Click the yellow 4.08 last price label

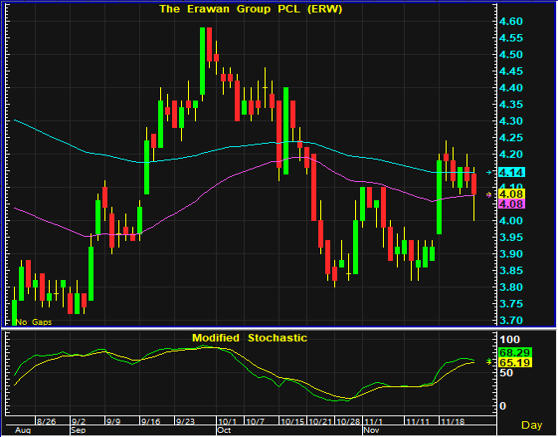511,194
